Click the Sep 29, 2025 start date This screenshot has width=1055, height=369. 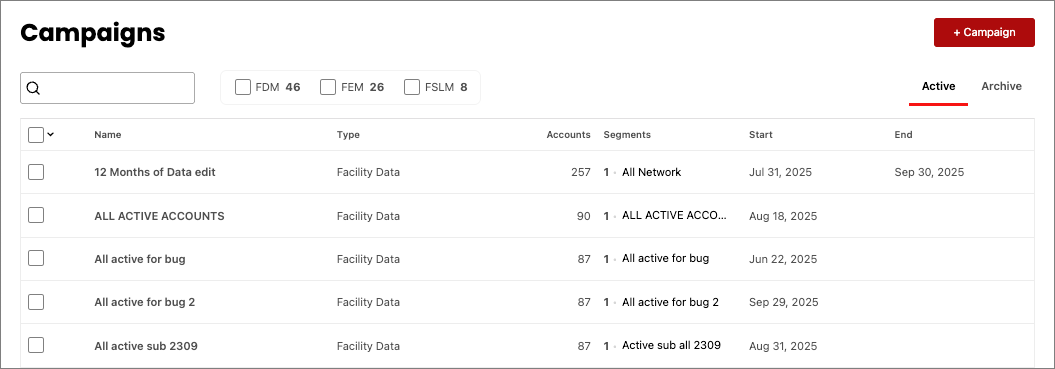[784, 302]
